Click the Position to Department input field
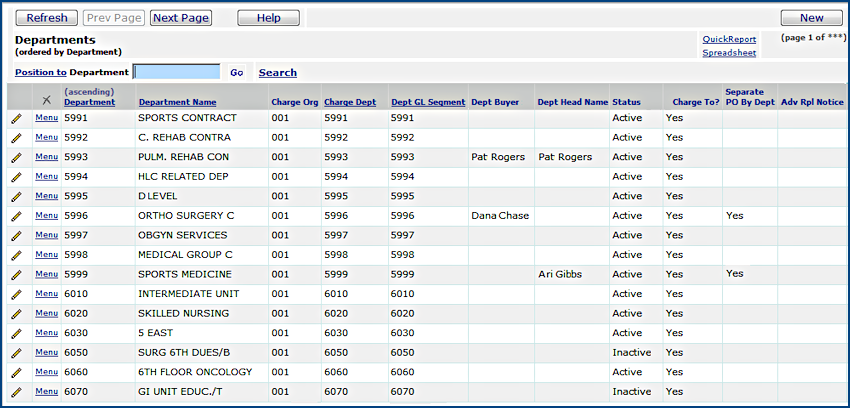The image size is (850, 408). point(176,72)
